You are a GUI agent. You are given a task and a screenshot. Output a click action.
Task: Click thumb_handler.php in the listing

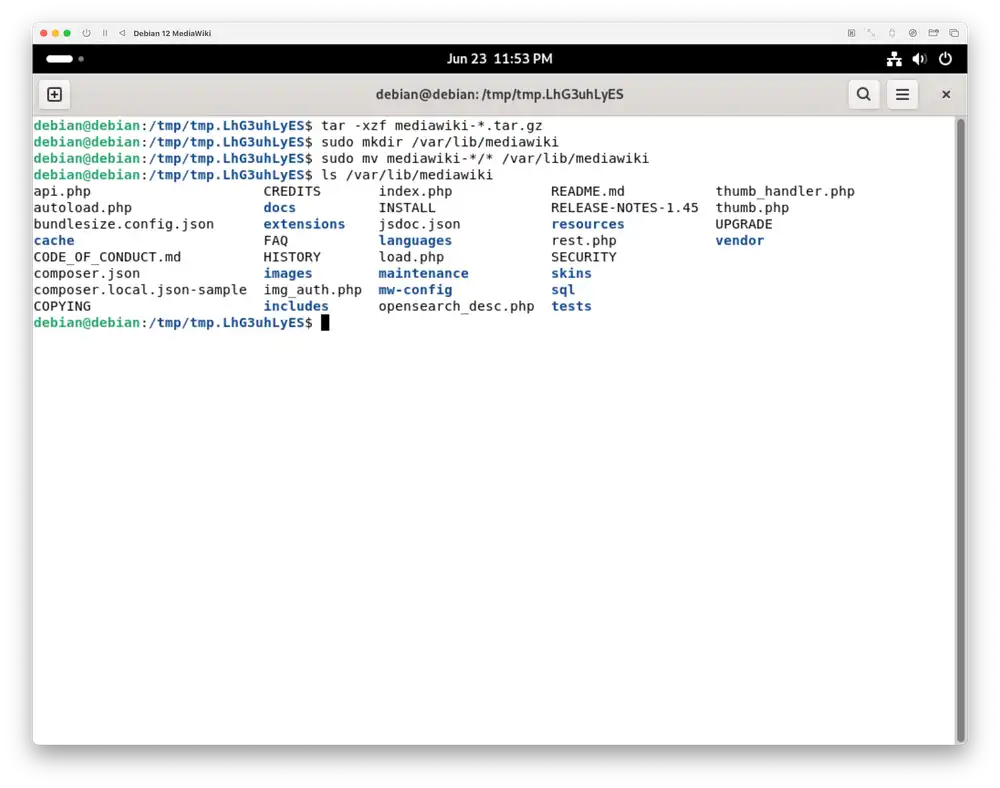tap(785, 191)
